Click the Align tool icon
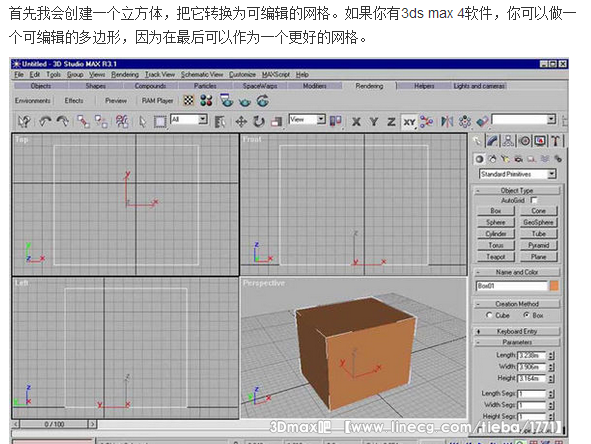The image size is (591, 444). click(482, 121)
